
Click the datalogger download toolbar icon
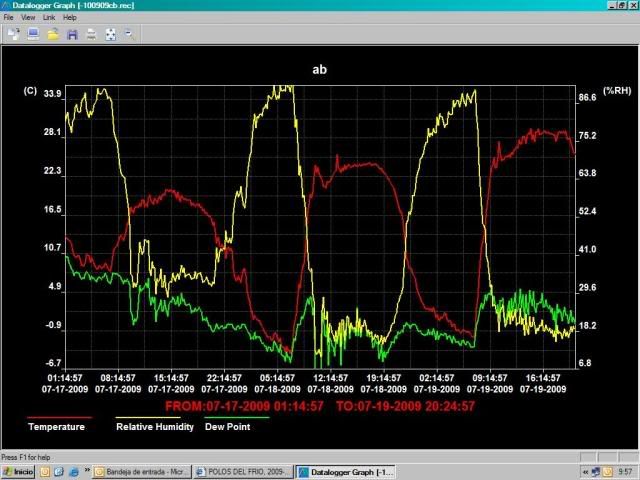pos(13,34)
